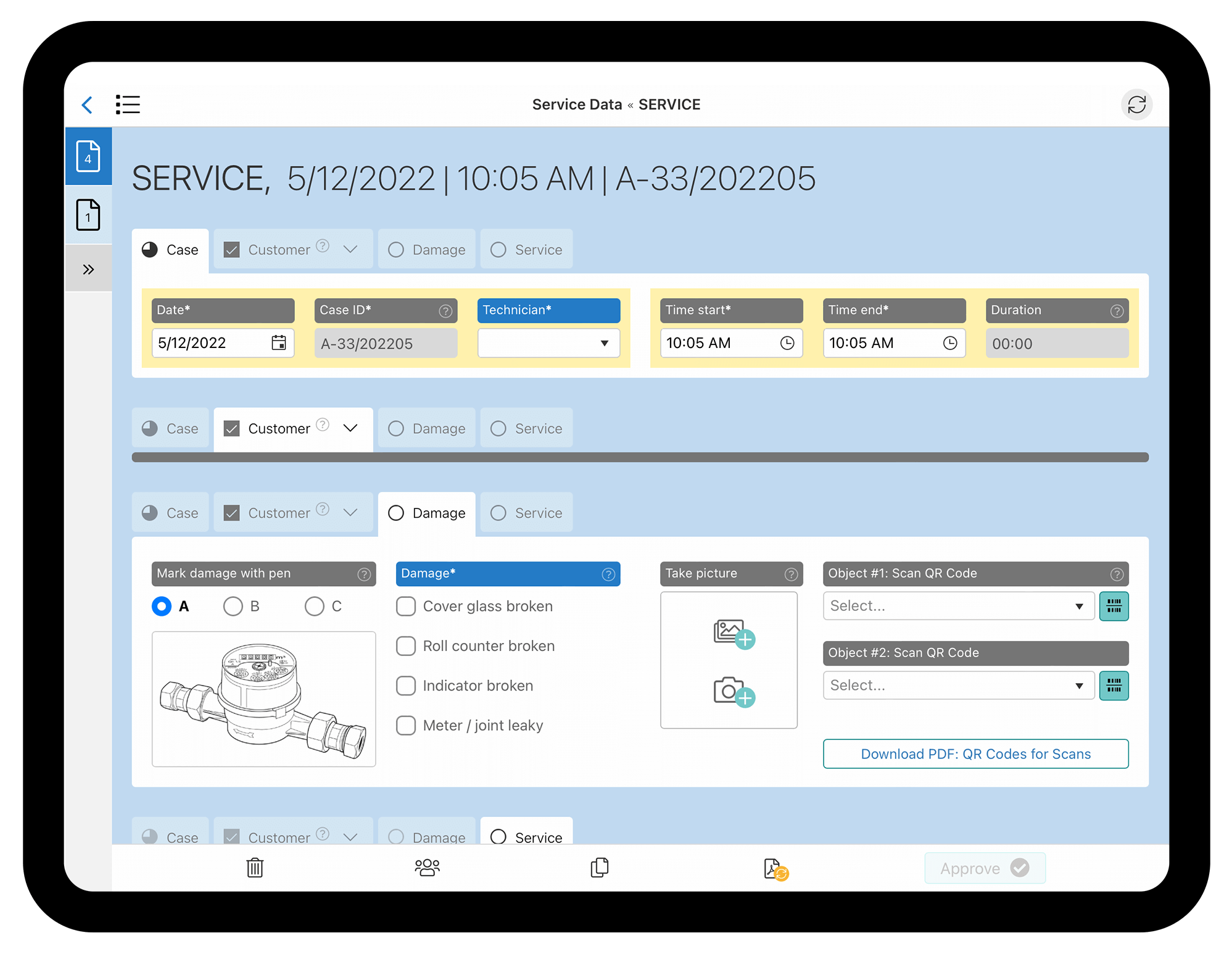
Task: Click the Duration field 00:00
Action: [x=1057, y=344]
